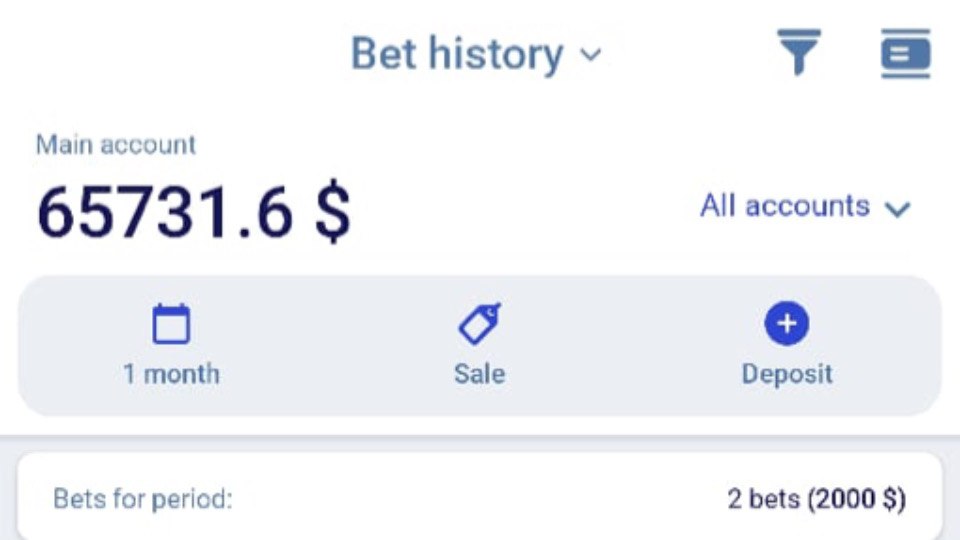Click the 2 bets (2000 $) summary
Image resolution: width=960 pixels, height=540 pixels.
click(817, 499)
